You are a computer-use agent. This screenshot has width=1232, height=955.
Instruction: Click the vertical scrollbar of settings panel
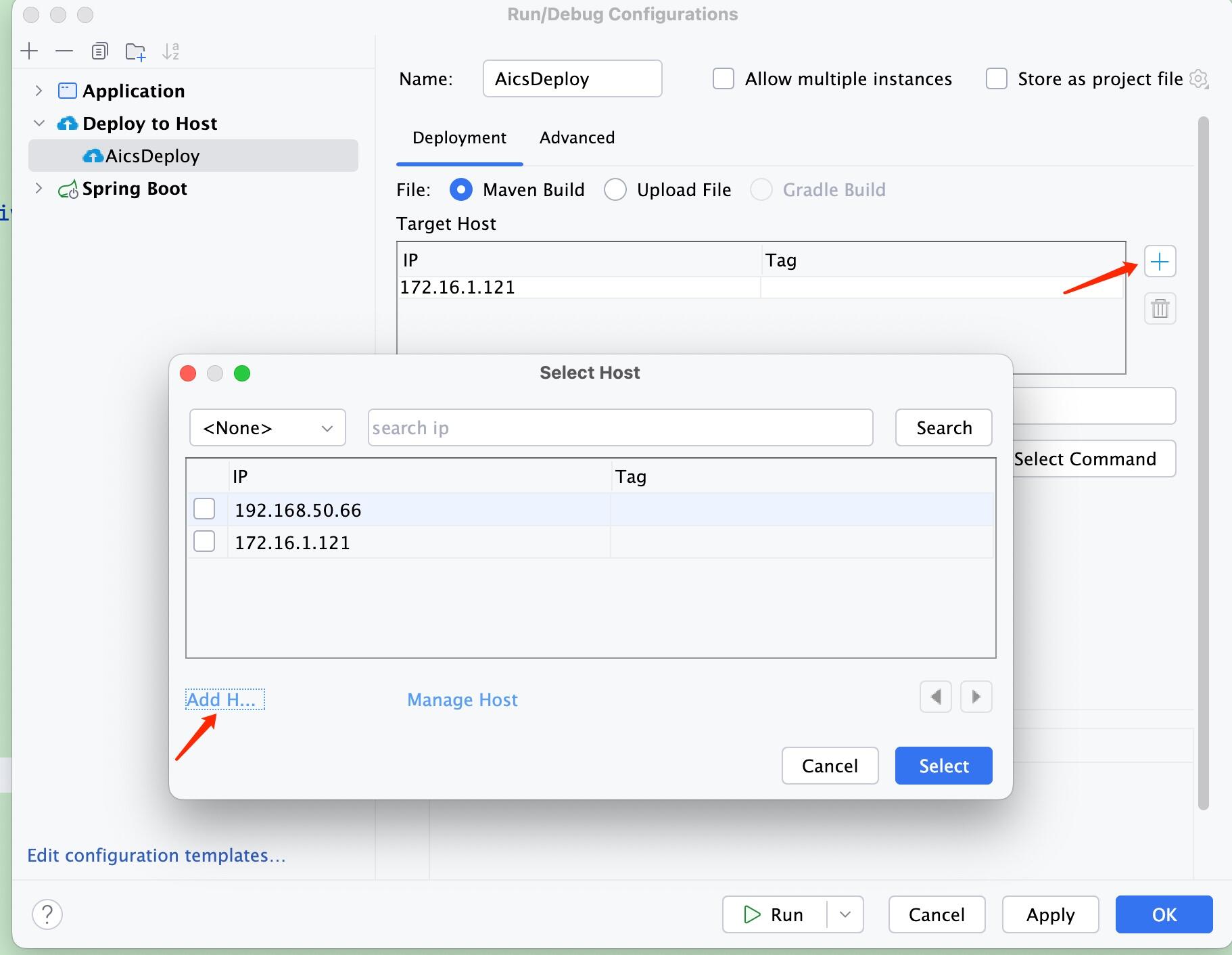pyautogui.click(x=1203, y=463)
